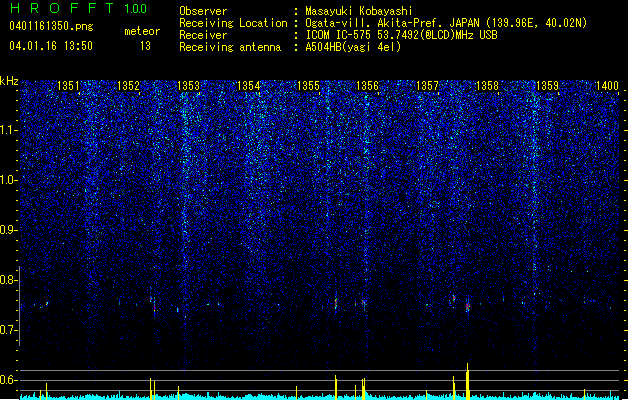The image size is (629, 400).
Task: Click the kHz axis unit label
Action: [x=9, y=81]
